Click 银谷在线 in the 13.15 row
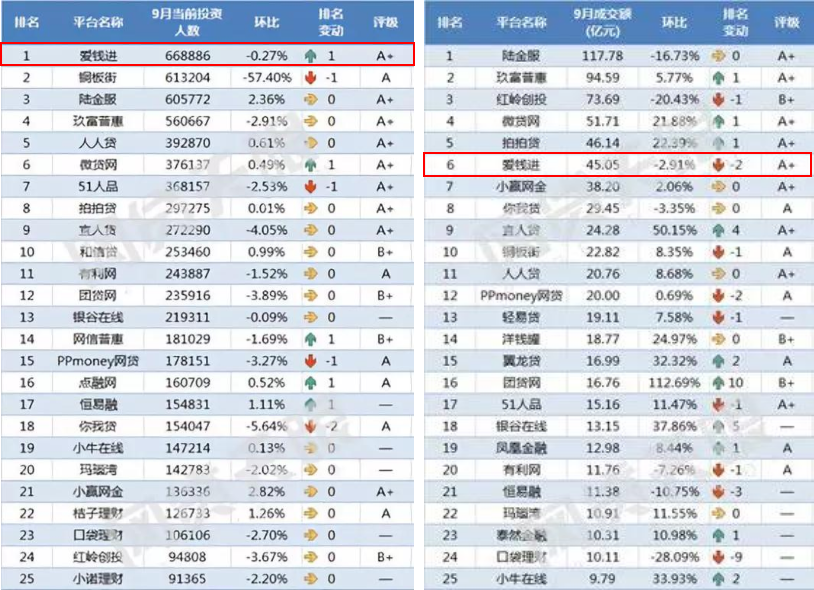The image size is (814, 590). pos(521,427)
